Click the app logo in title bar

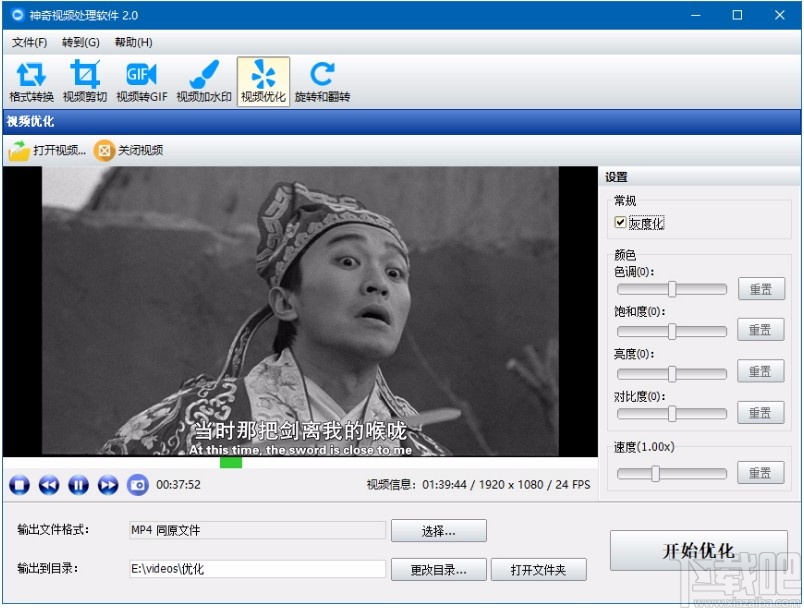point(18,15)
